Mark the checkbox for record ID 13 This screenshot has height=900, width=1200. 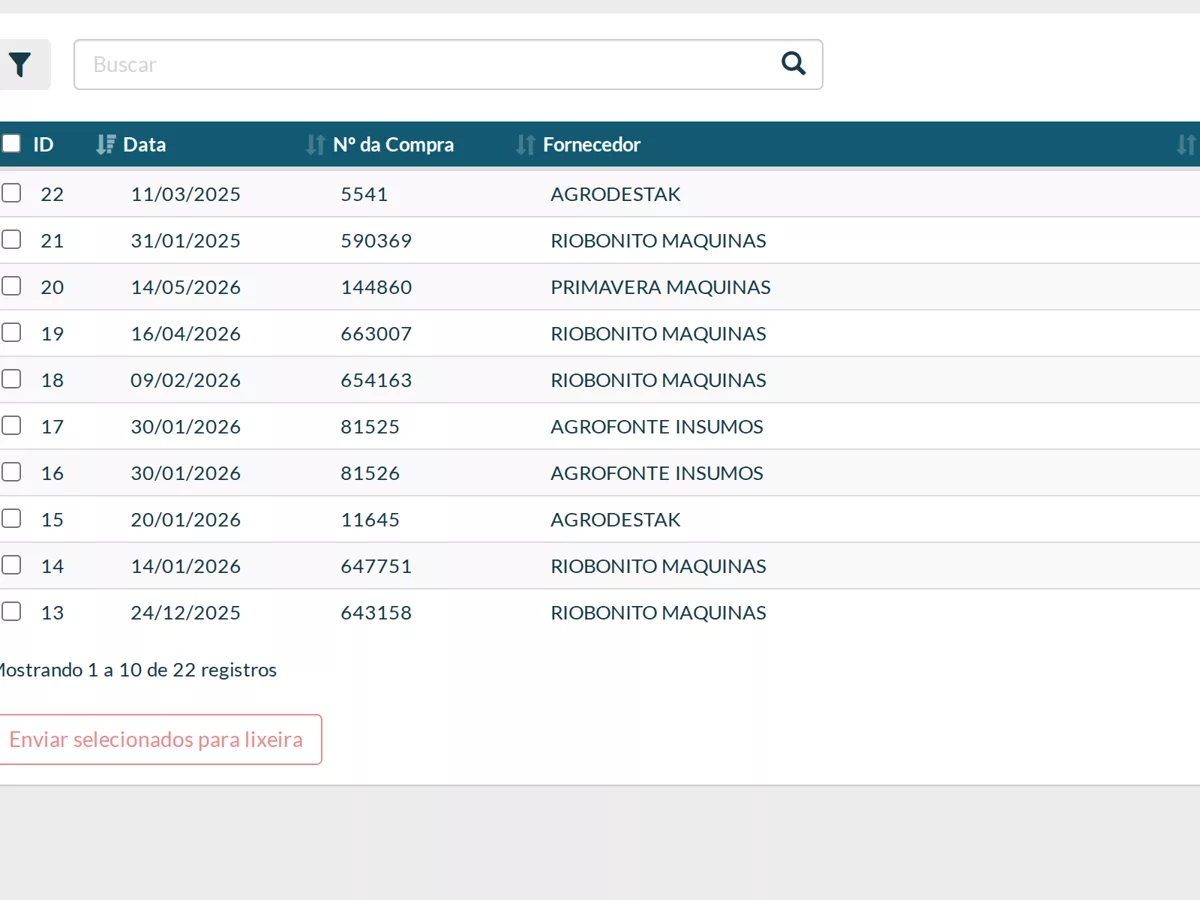coord(11,611)
